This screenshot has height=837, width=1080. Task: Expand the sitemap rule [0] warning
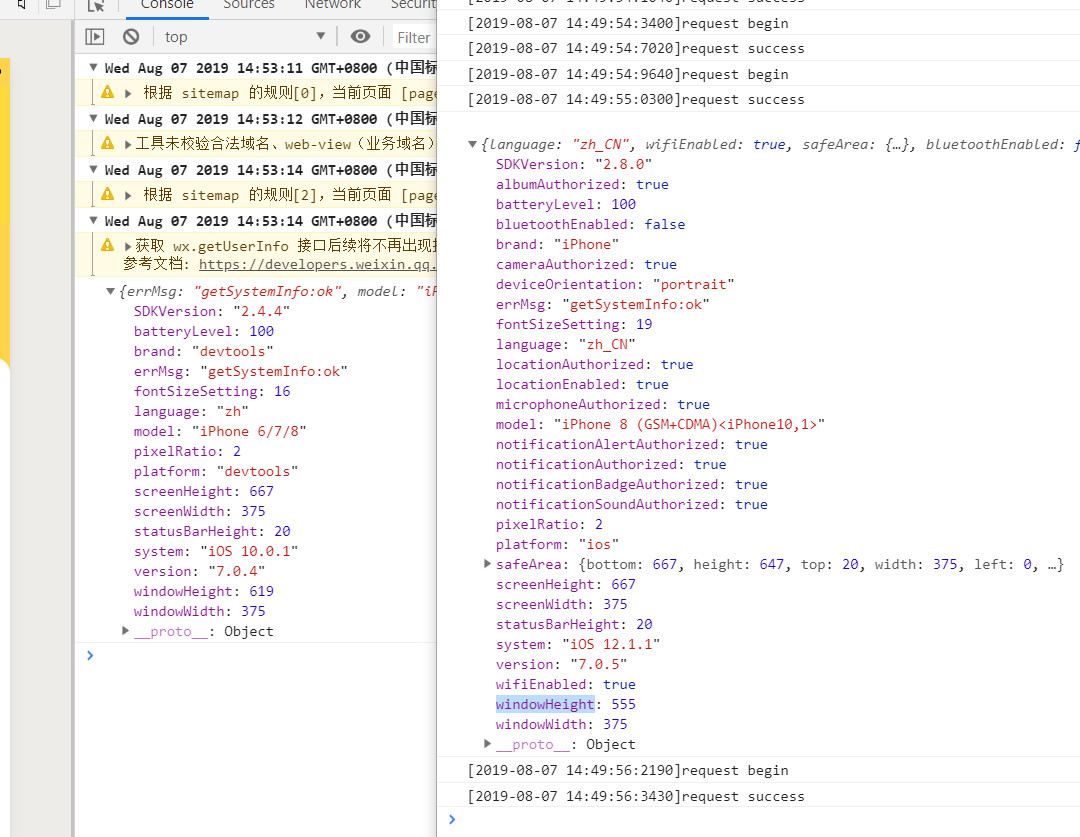point(128,93)
